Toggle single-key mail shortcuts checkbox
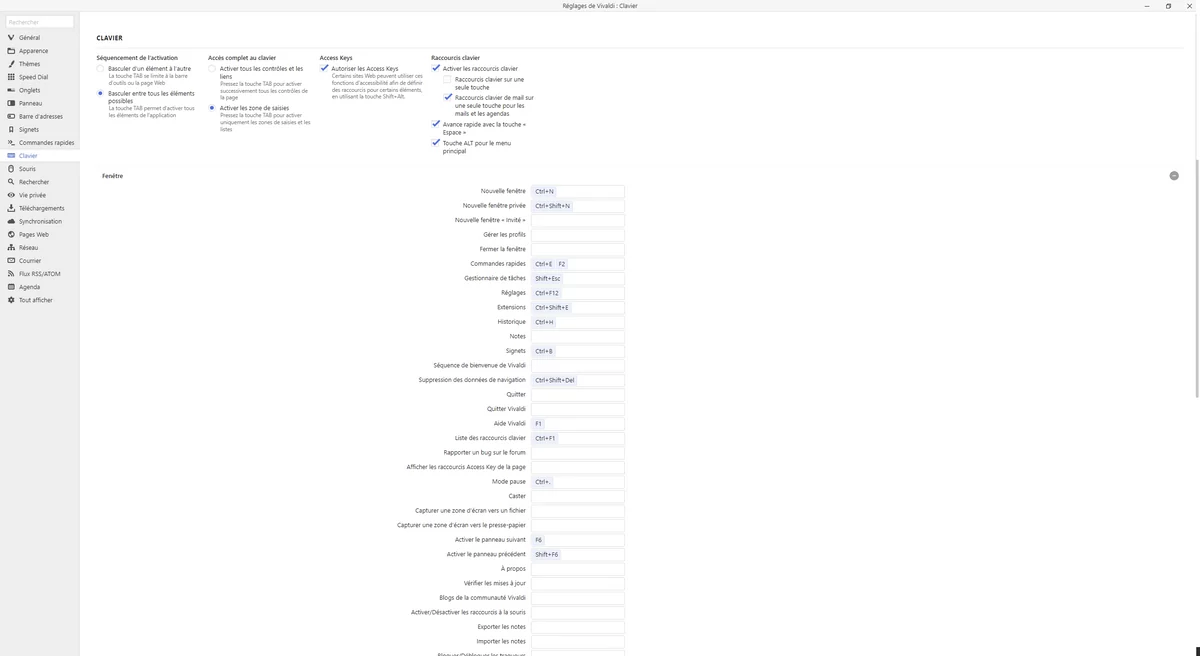This screenshot has height=656, width=1200. (x=448, y=98)
